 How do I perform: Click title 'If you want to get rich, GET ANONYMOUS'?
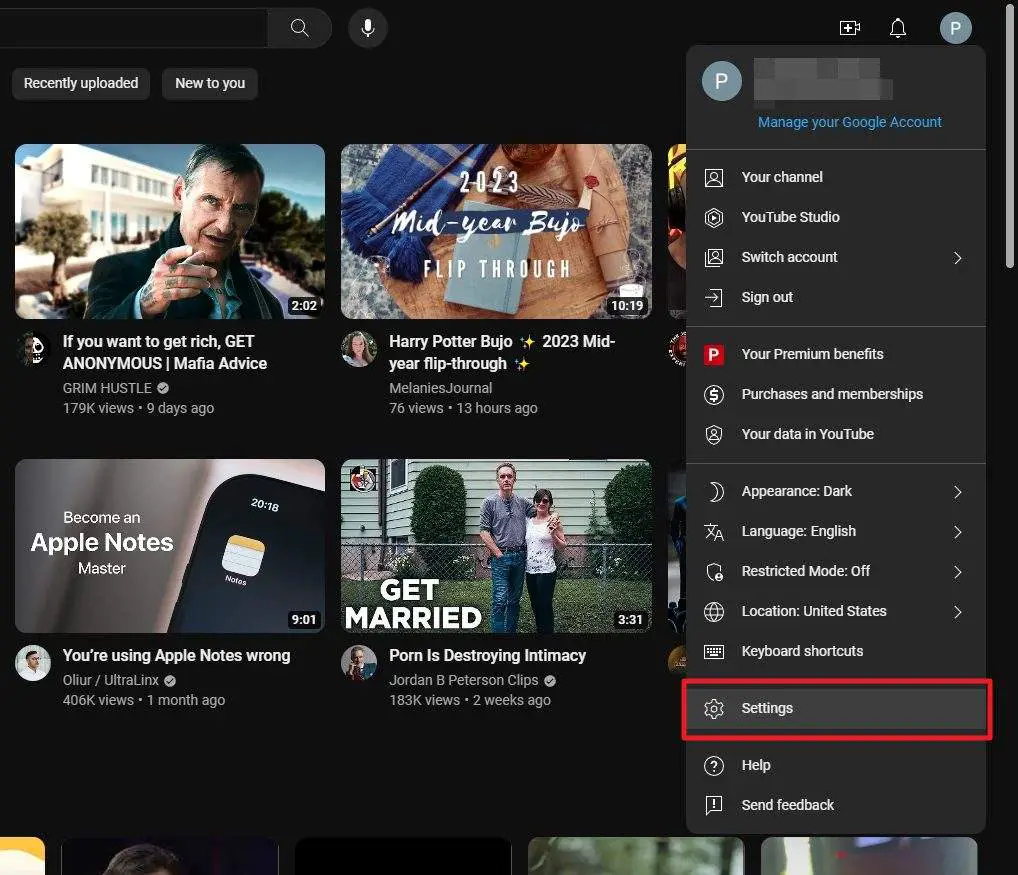click(x=165, y=352)
